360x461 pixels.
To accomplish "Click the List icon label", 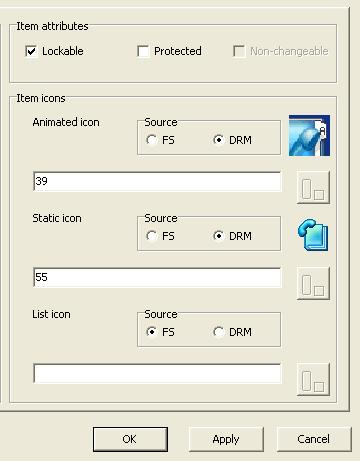I will coord(51,314).
